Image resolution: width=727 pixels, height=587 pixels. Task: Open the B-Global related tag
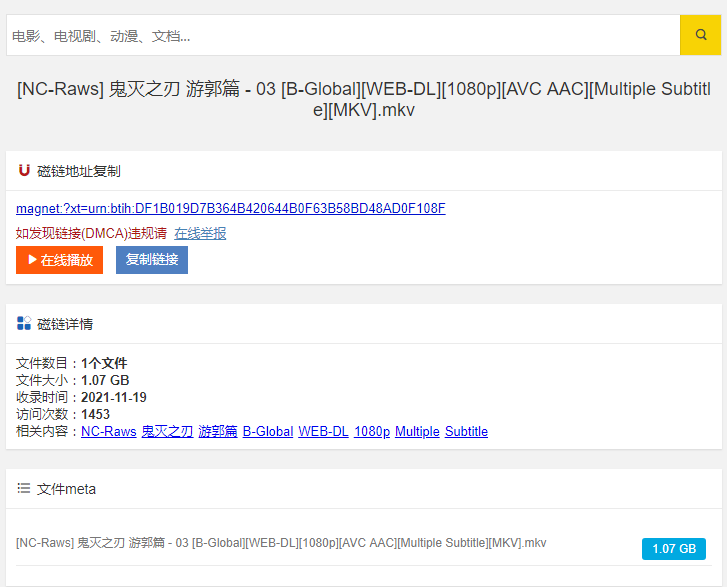tap(268, 432)
